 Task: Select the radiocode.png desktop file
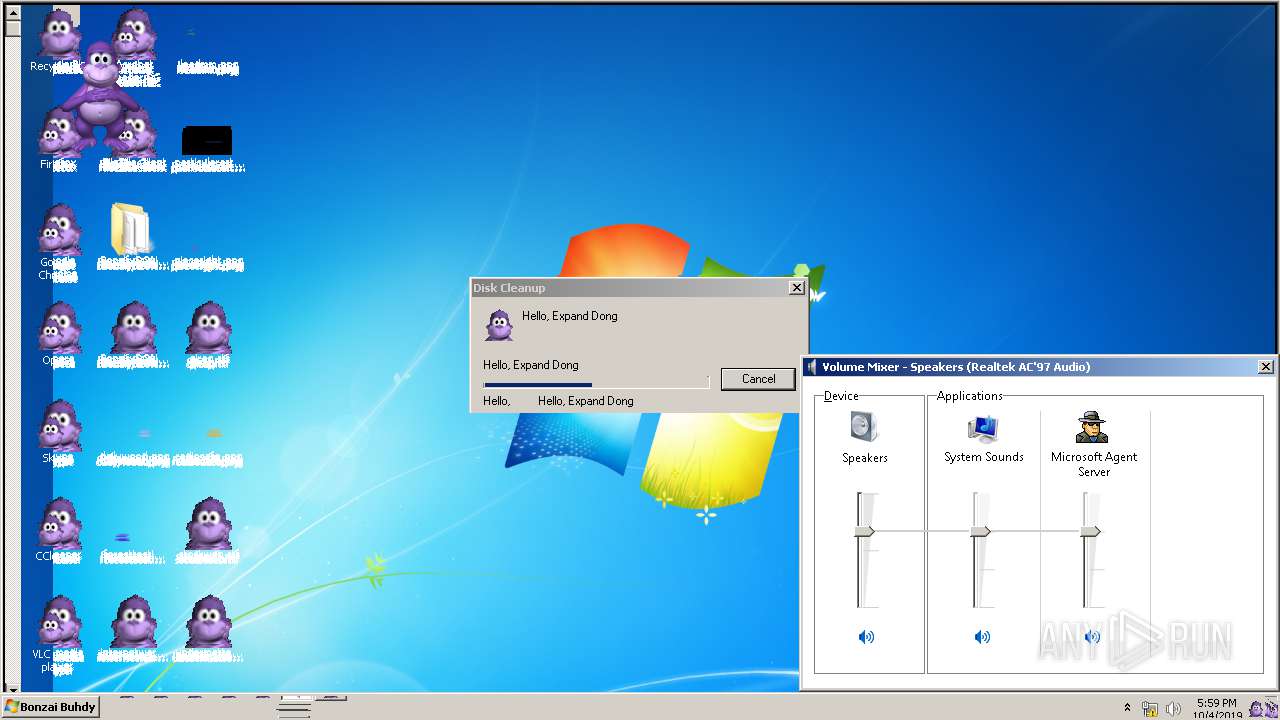(x=208, y=447)
